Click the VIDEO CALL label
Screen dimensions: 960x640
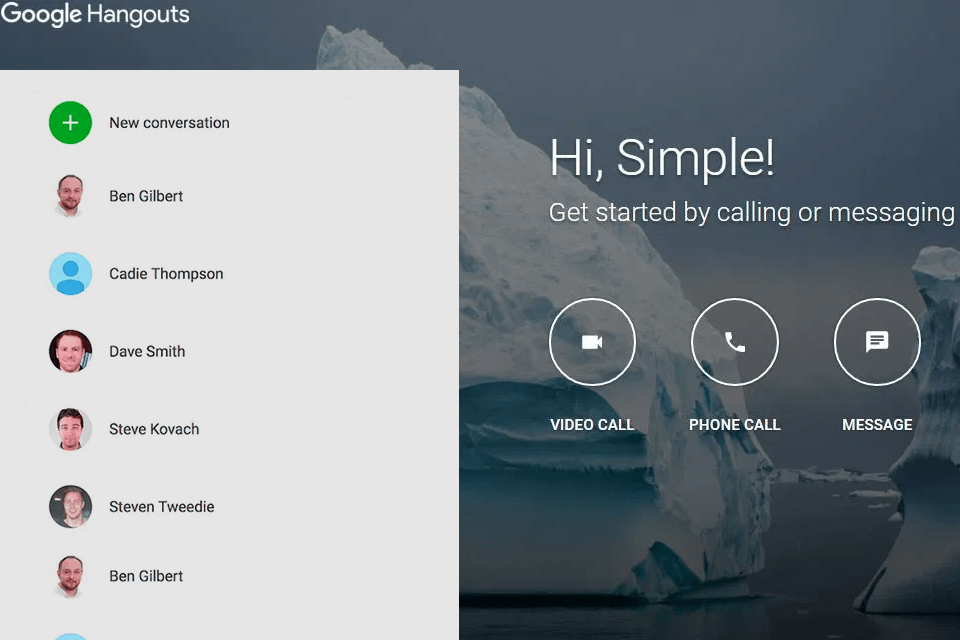click(x=592, y=424)
